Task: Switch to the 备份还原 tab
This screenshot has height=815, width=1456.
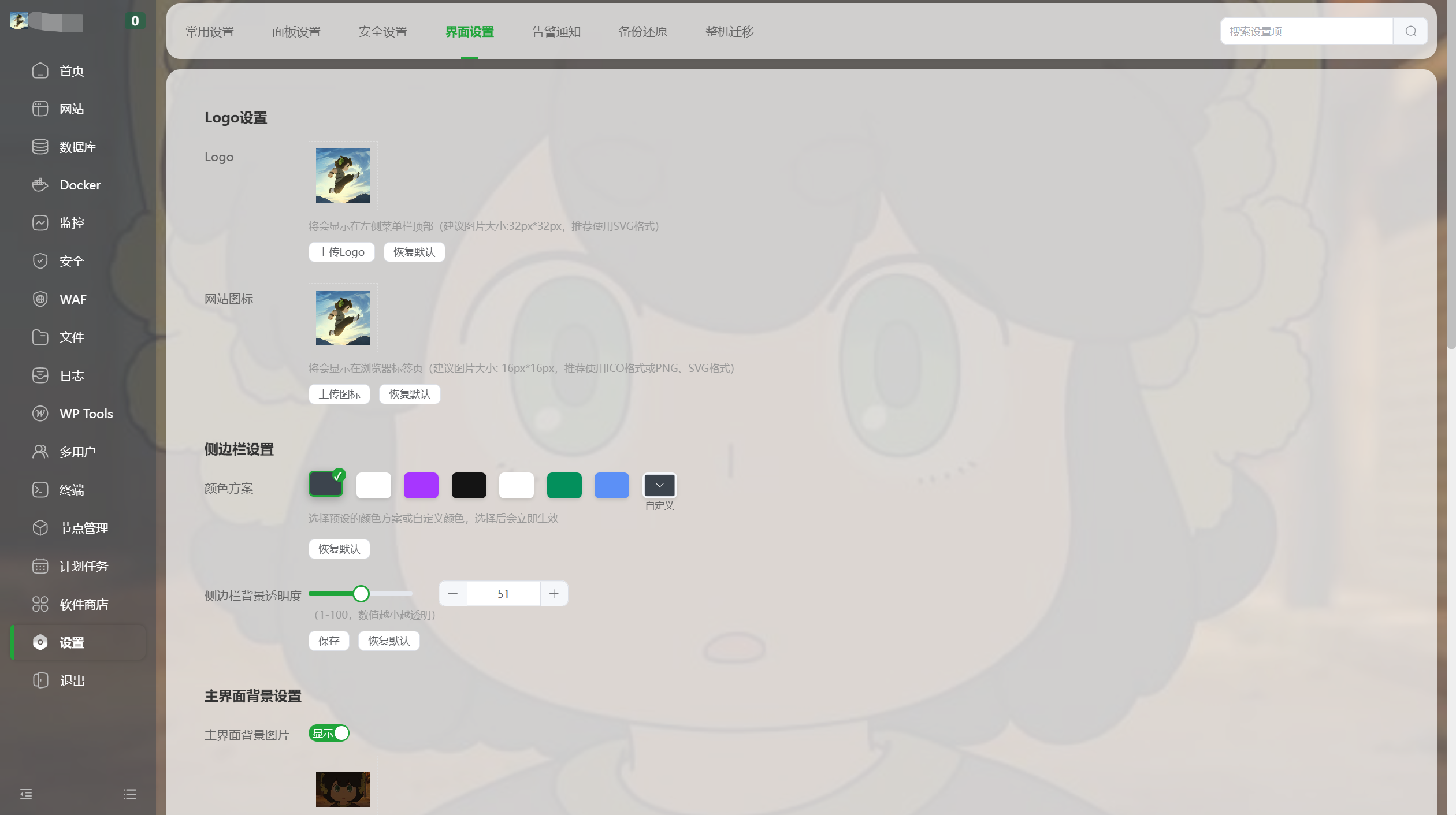Action: click(x=642, y=32)
